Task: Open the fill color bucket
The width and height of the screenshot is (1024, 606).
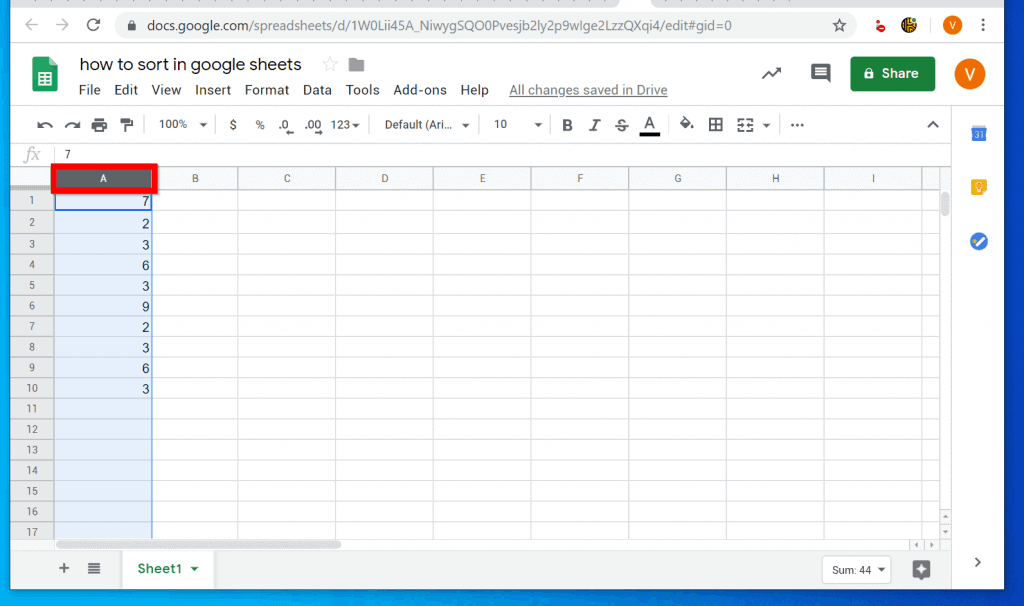Action: coord(686,124)
